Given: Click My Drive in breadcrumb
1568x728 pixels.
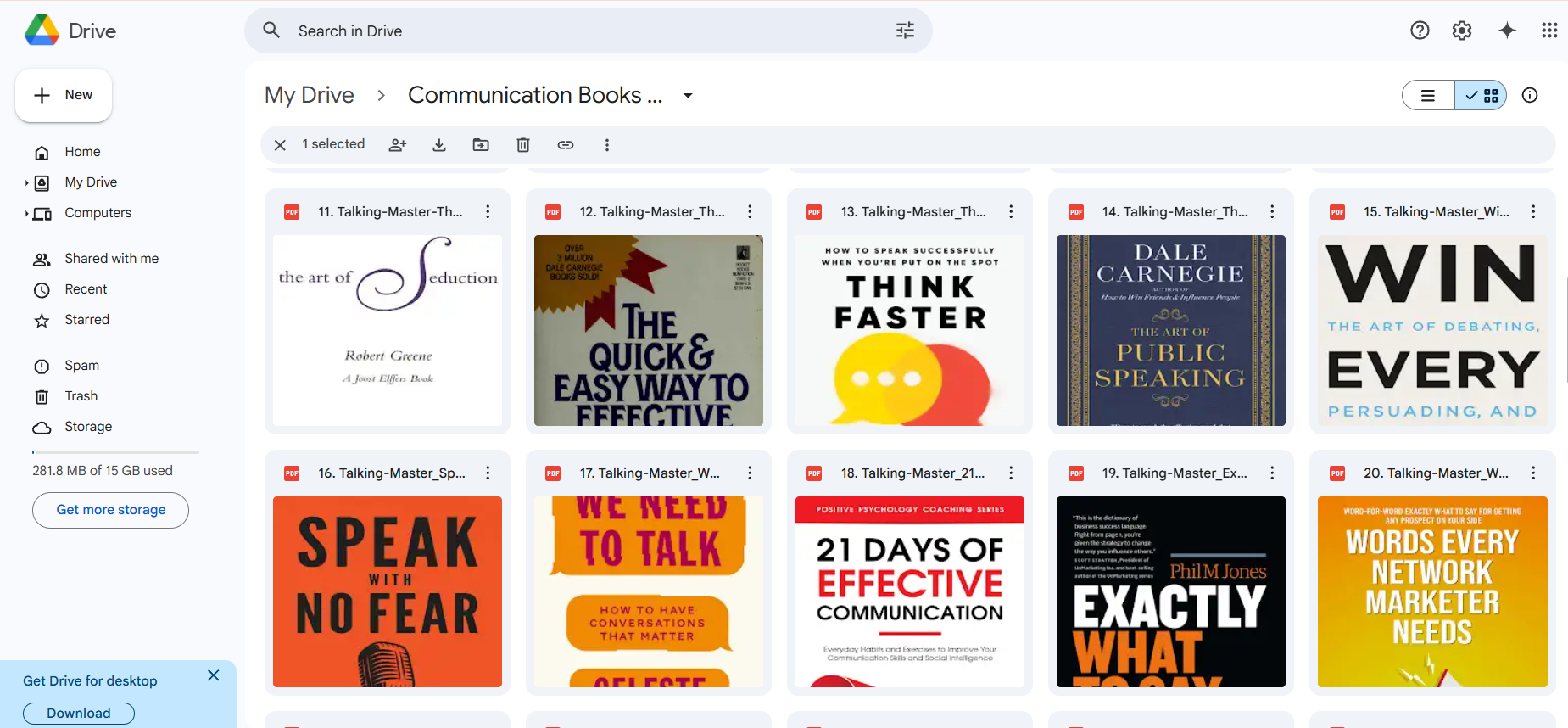Looking at the screenshot, I should [x=310, y=95].
